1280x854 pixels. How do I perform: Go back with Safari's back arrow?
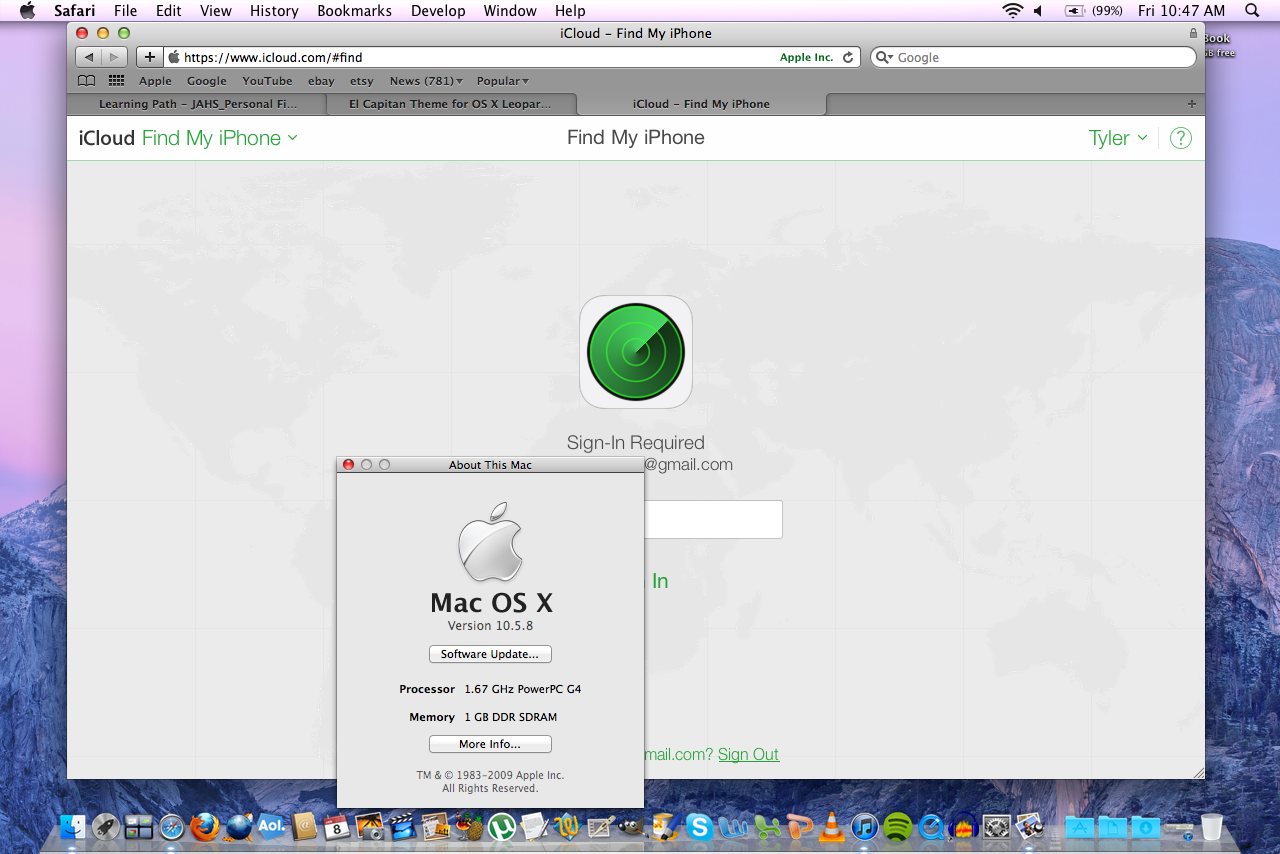(88, 57)
